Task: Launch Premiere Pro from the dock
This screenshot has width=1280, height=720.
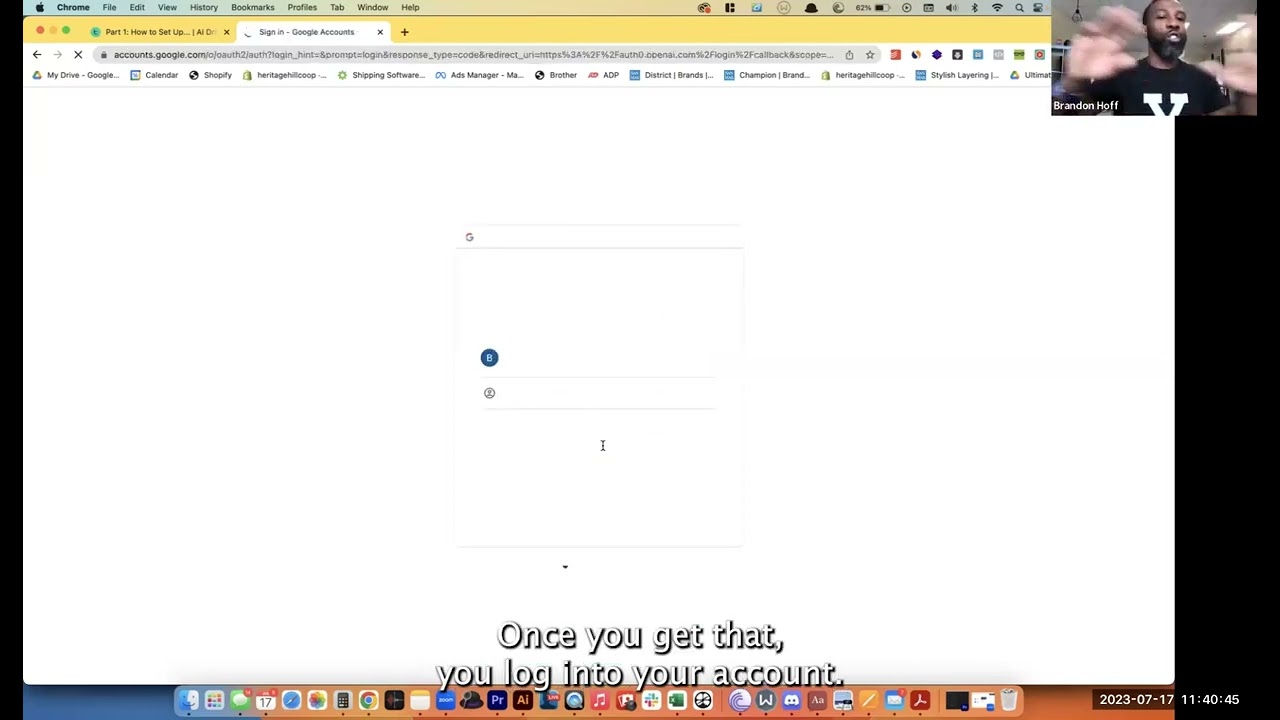Action: click(x=497, y=700)
